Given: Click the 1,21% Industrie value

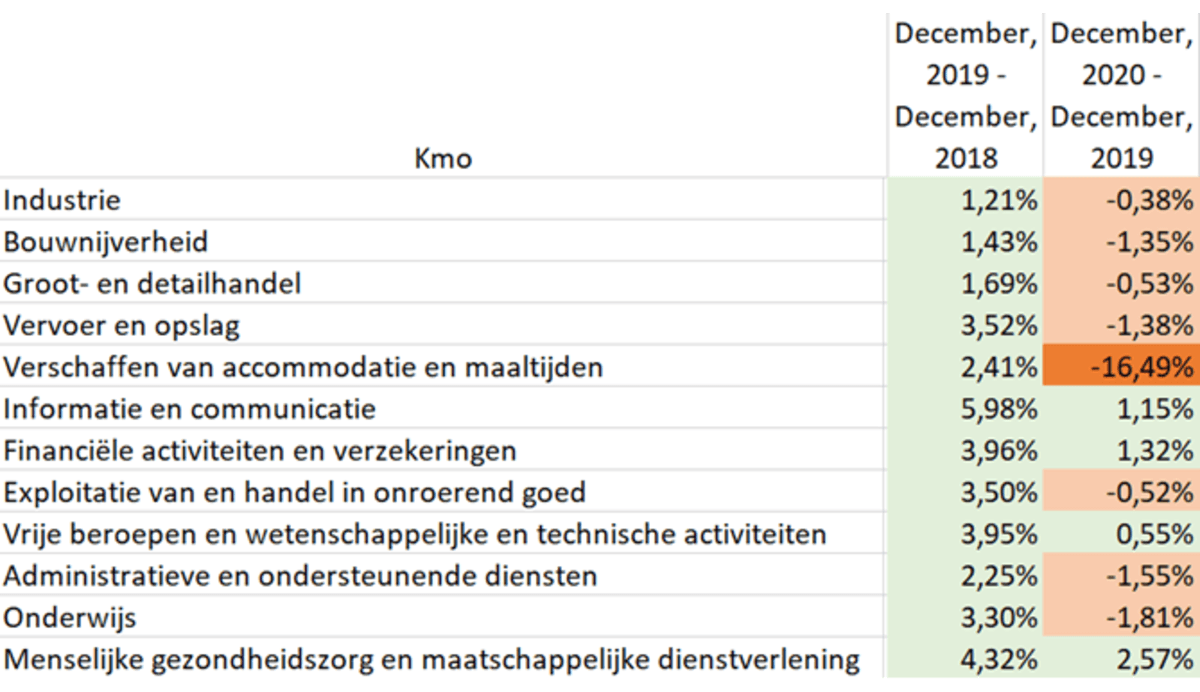Looking at the screenshot, I should point(998,200).
